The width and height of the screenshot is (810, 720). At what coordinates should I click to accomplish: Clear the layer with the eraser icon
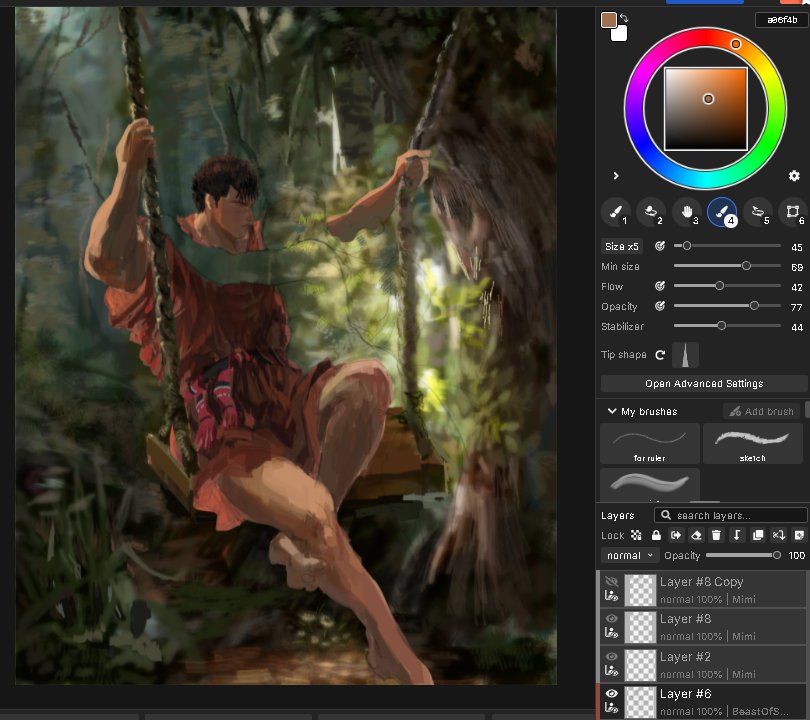pyautogui.click(x=696, y=535)
